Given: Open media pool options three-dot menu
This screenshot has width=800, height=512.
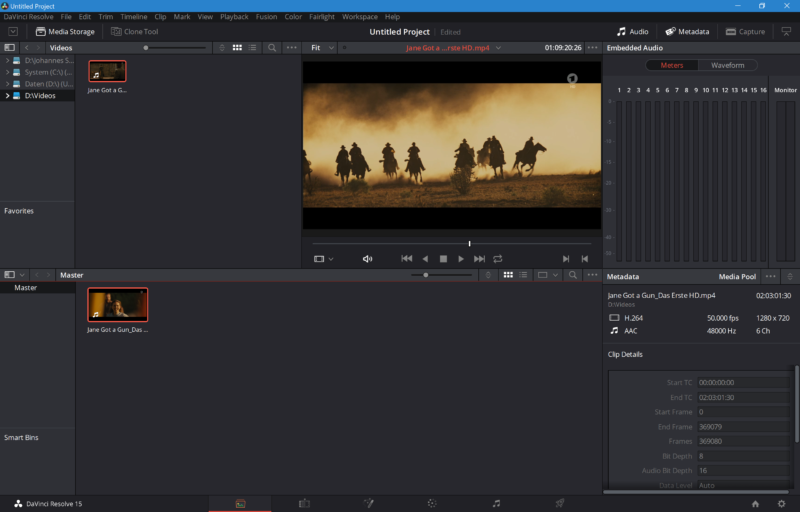Looking at the screenshot, I should click(592, 275).
